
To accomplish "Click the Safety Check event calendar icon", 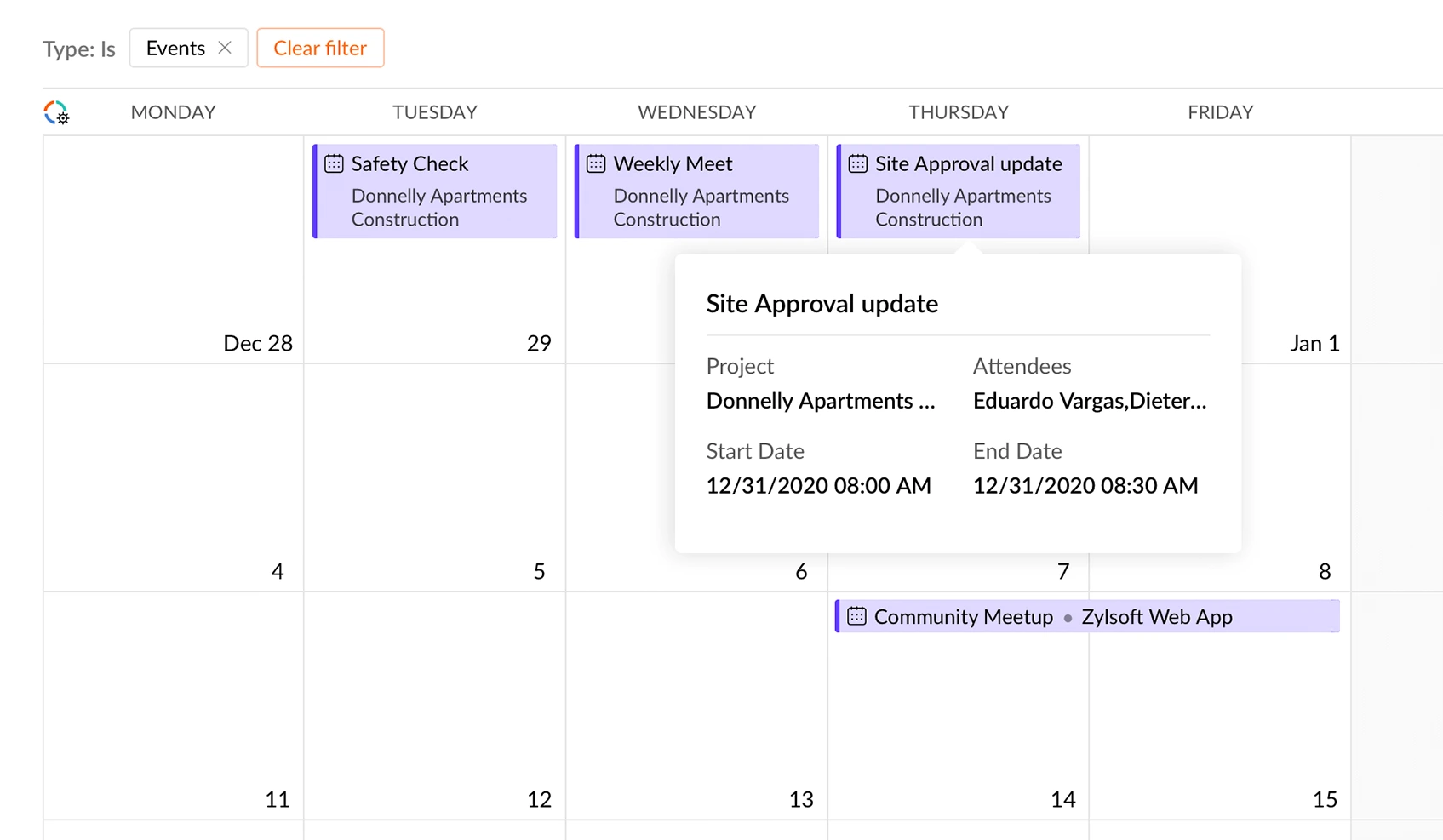I will 334,163.
